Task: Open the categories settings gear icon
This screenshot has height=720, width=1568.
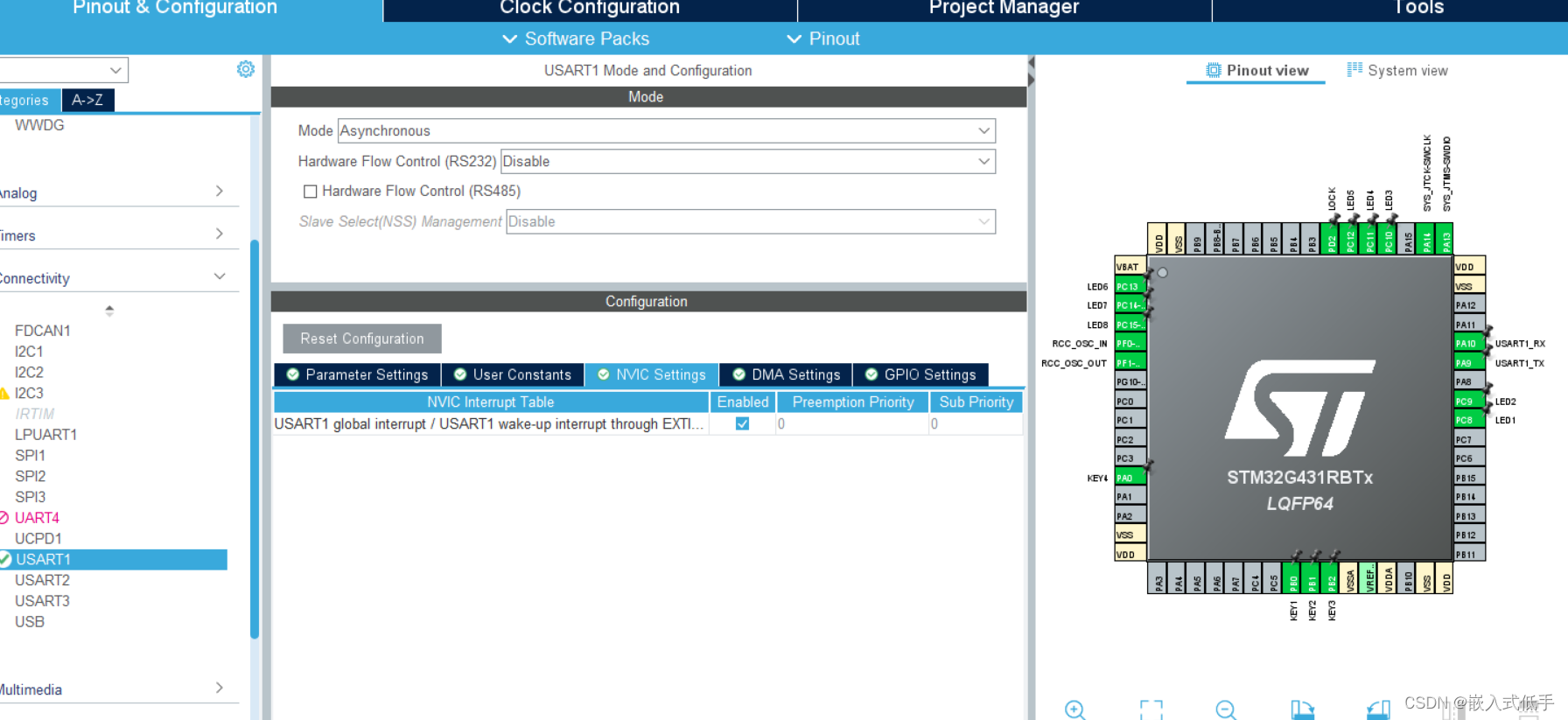Action: click(246, 69)
